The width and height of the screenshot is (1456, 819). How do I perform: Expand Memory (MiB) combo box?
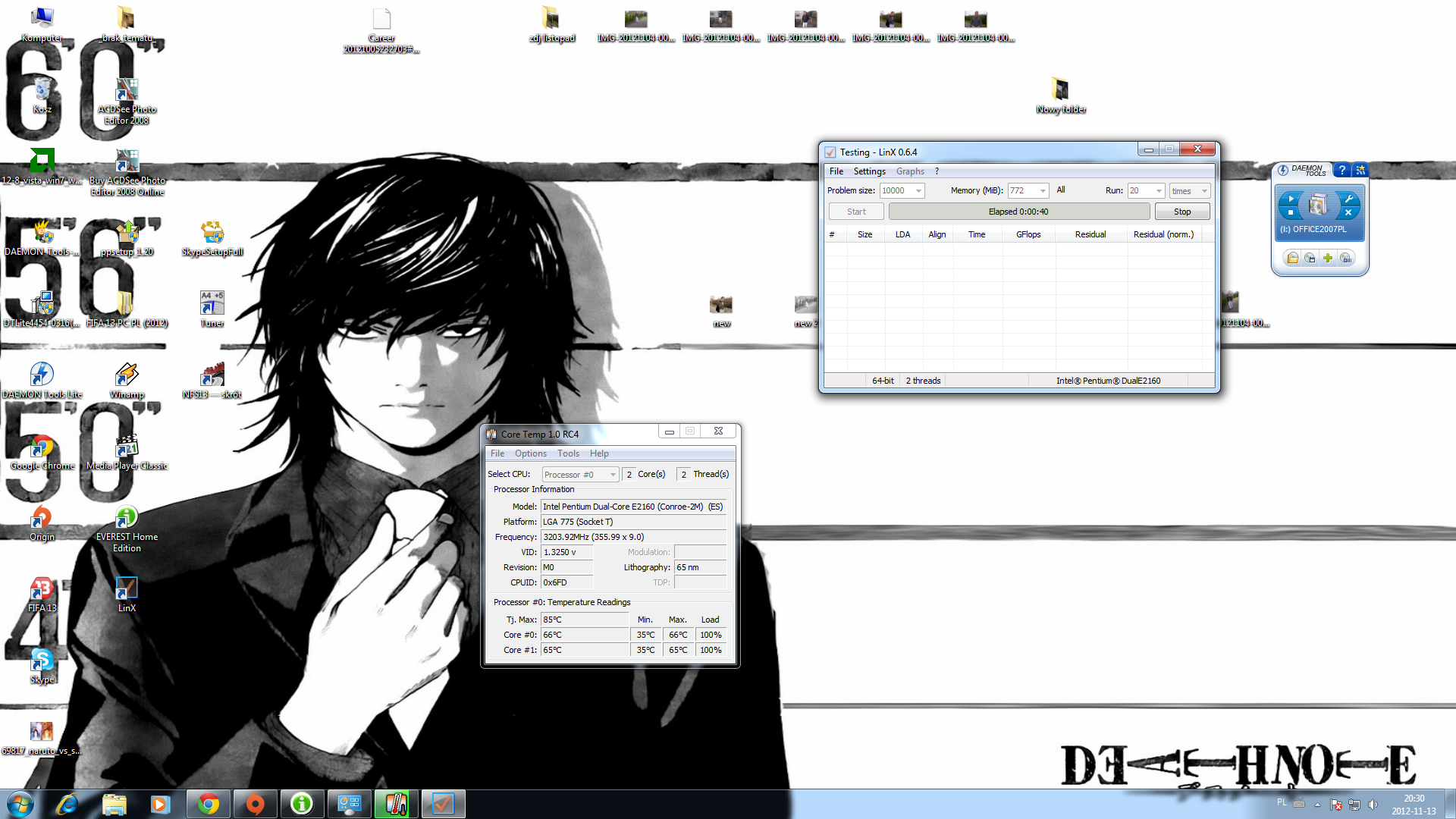pyautogui.click(x=1043, y=191)
